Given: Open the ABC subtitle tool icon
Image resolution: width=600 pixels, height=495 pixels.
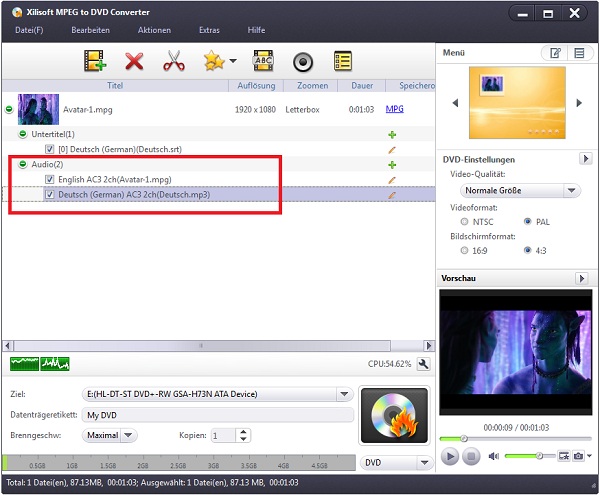Looking at the screenshot, I should (263, 61).
